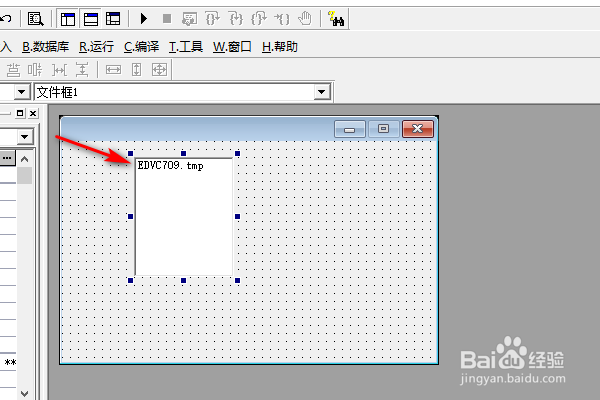This screenshot has height=400, width=600.
Task: Click the 文件框1 combo box field
Action: point(183,92)
